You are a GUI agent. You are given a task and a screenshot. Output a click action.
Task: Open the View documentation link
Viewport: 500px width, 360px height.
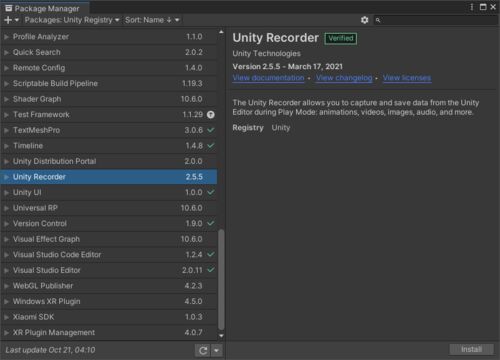point(268,78)
